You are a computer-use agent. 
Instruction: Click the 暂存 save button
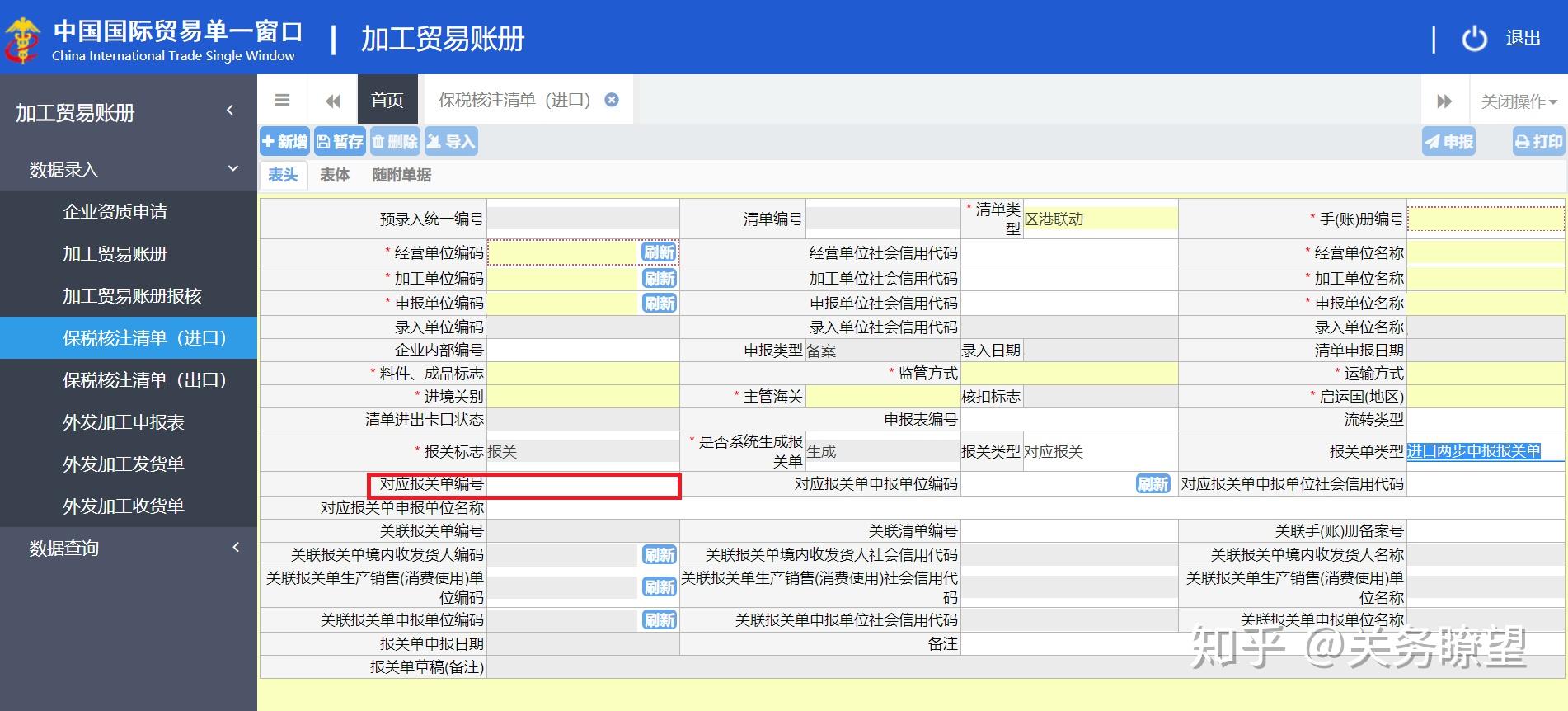coord(340,141)
